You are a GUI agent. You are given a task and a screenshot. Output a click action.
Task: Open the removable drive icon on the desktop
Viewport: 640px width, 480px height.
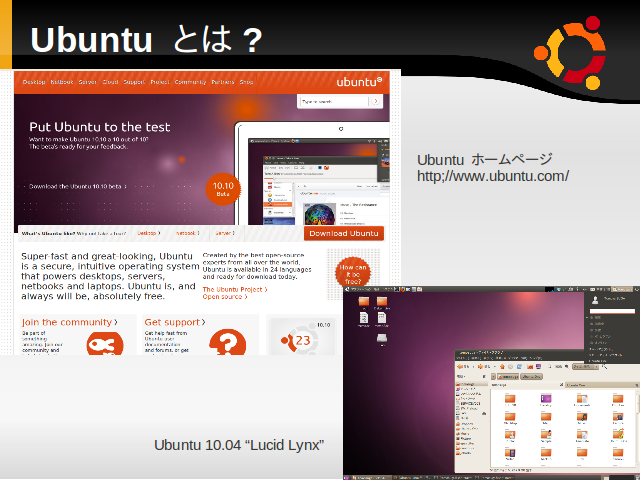382,338
